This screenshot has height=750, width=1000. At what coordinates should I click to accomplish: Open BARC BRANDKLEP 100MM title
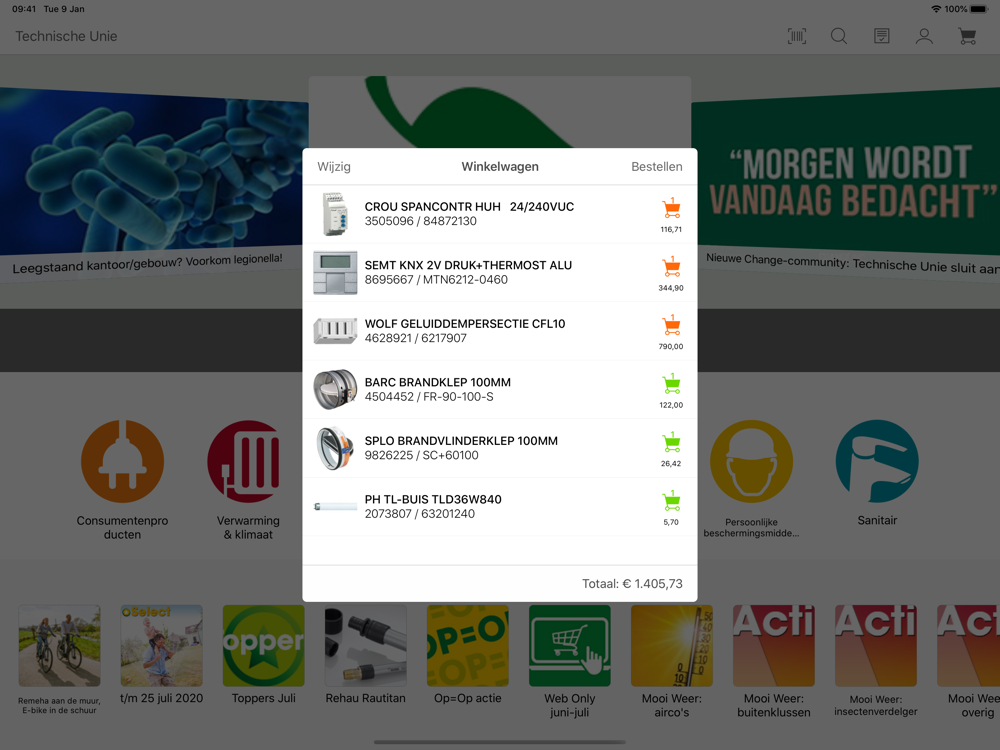(x=438, y=383)
